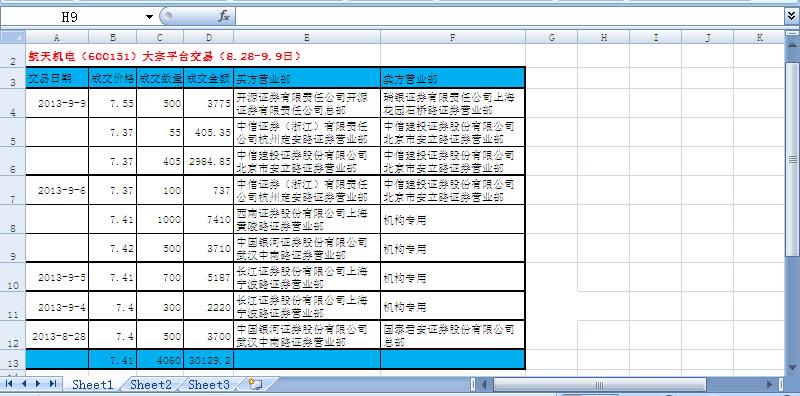Go to first sheet navigation arrow
800x396 pixels.
point(9,384)
